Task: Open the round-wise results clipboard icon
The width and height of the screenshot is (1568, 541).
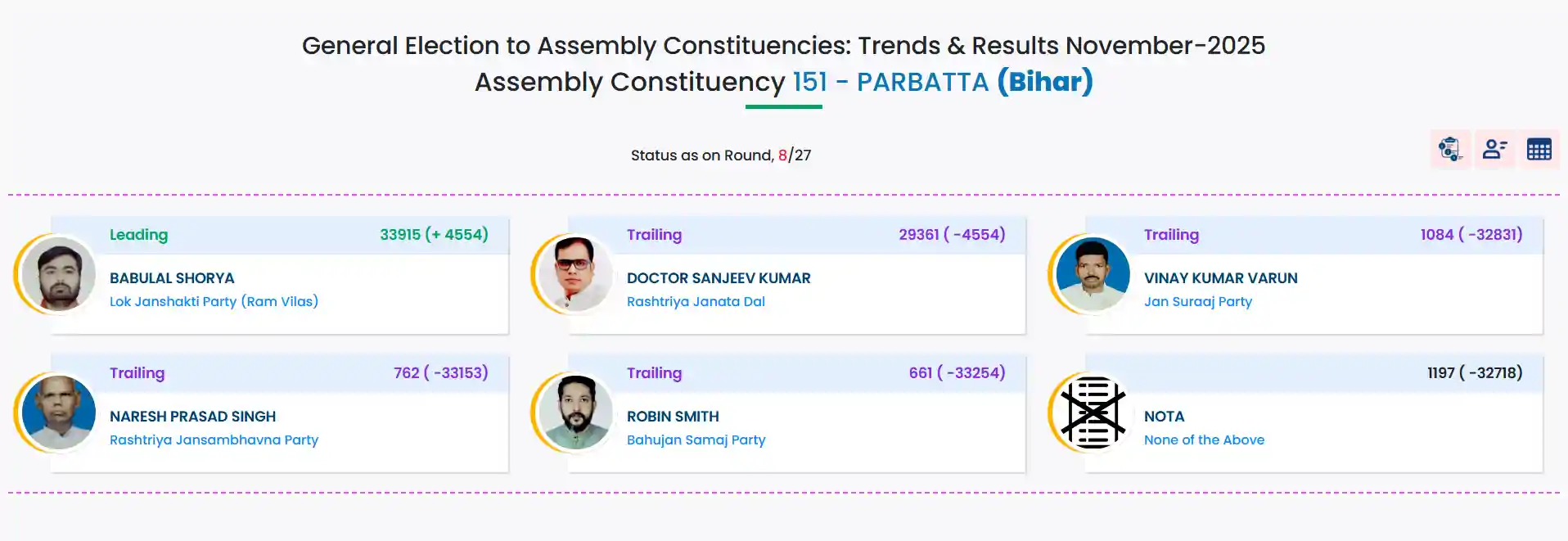Action: click(1450, 150)
